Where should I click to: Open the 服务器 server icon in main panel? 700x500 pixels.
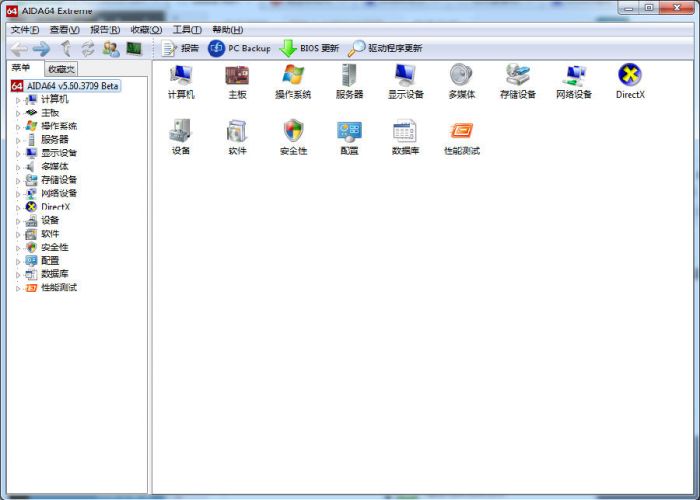(349, 82)
